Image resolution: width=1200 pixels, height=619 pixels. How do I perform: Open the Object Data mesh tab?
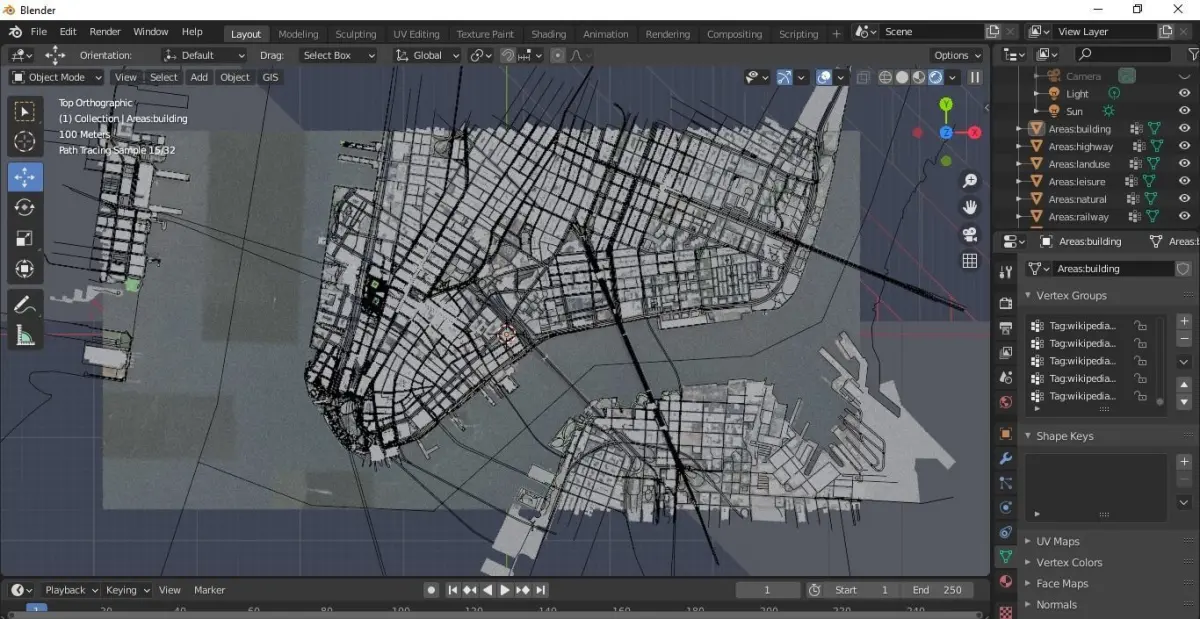1006,556
